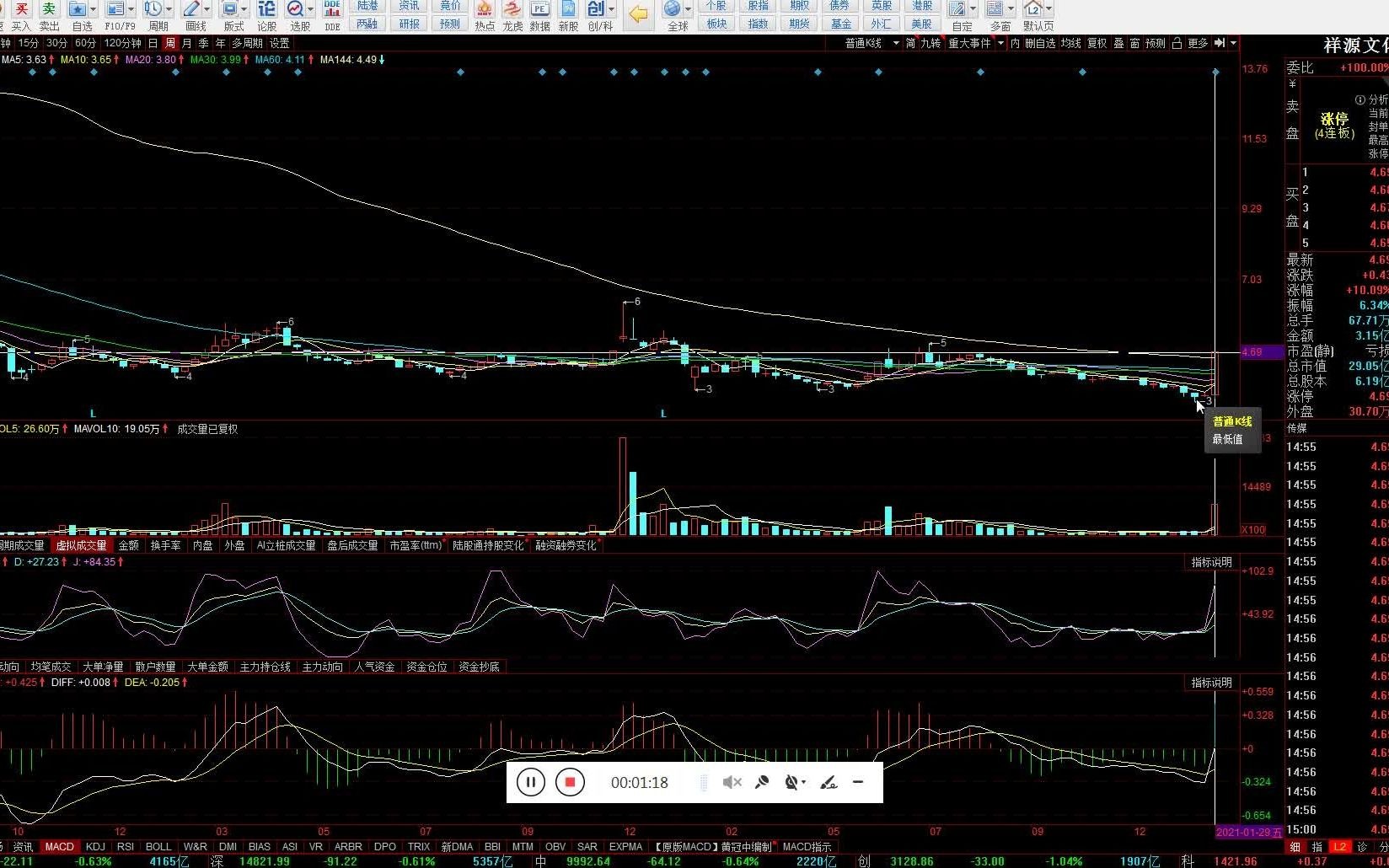Expand the 默认页 dropdown arrow
The width and height of the screenshot is (1389, 868).
tap(1048, 9)
